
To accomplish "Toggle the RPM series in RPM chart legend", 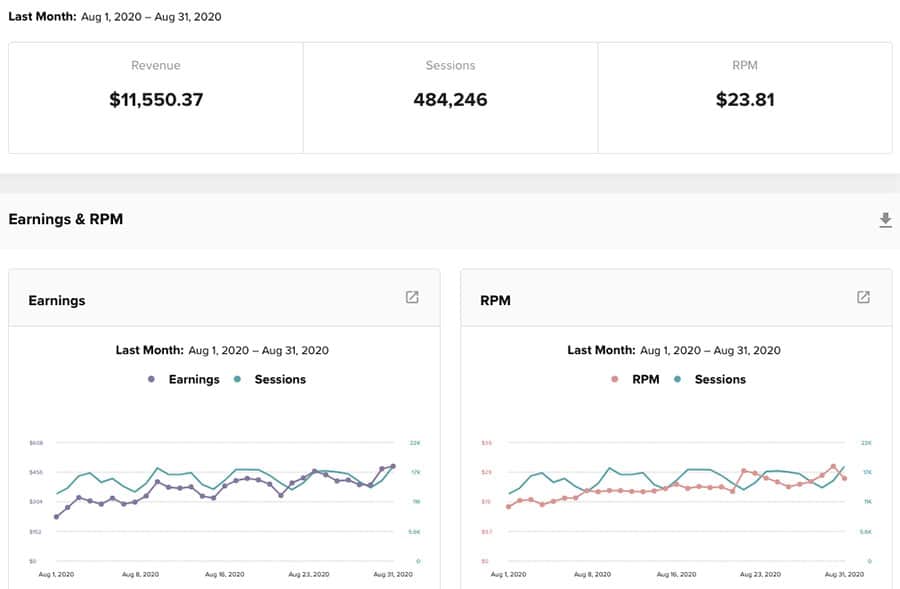I will [646, 379].
